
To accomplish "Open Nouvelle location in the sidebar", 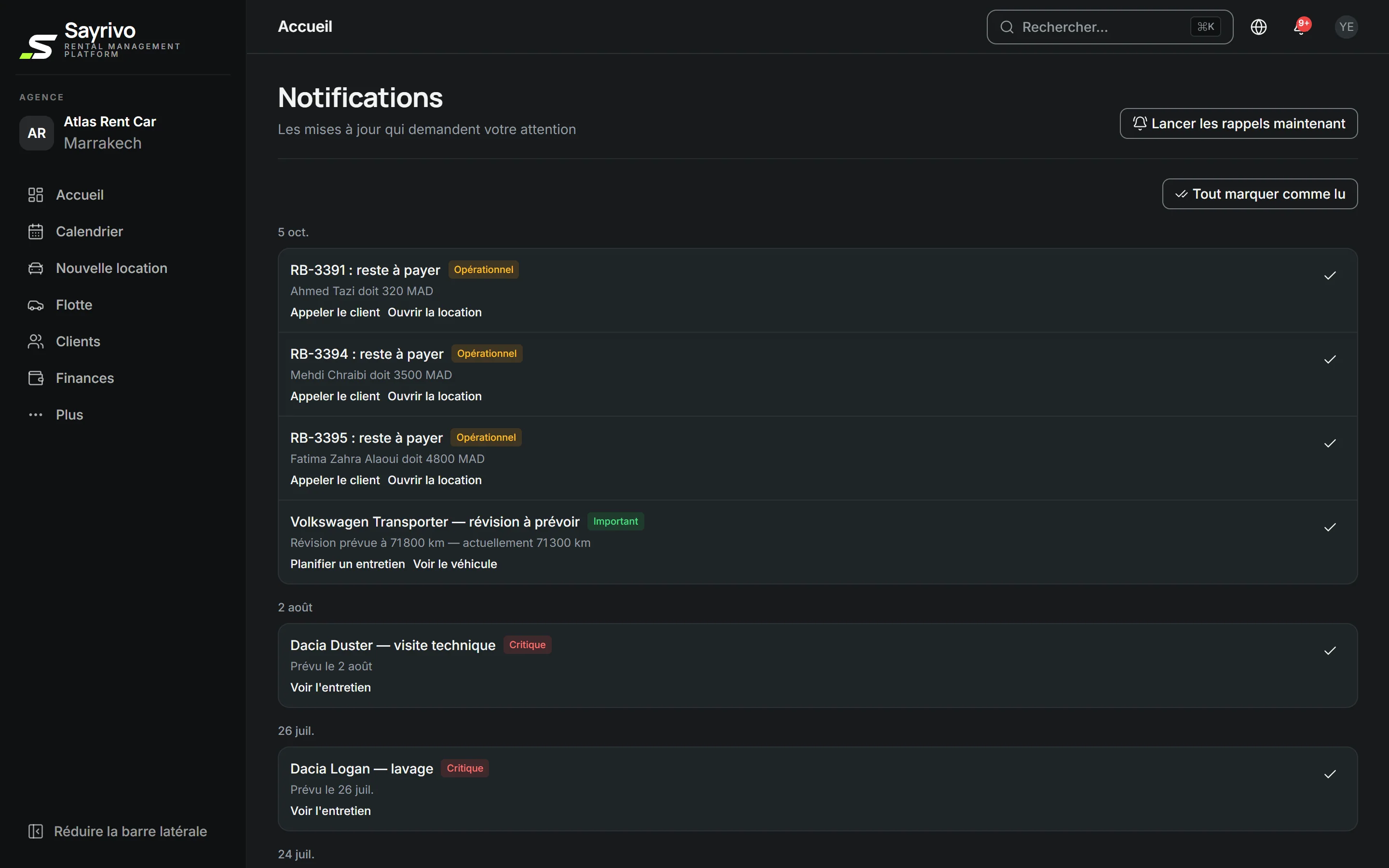I will click(123, 268).
